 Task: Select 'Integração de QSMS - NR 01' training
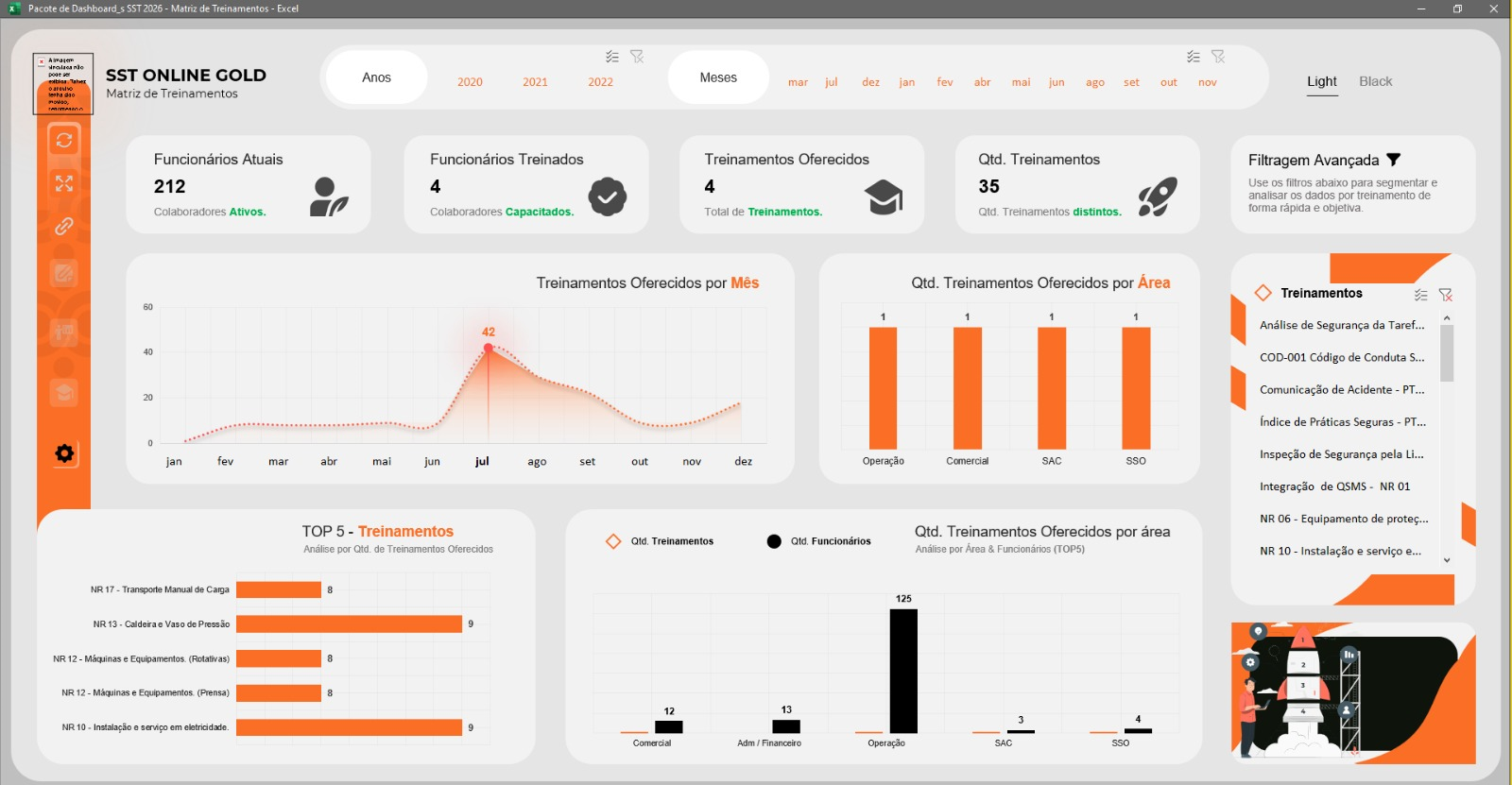pos(1334,486)
